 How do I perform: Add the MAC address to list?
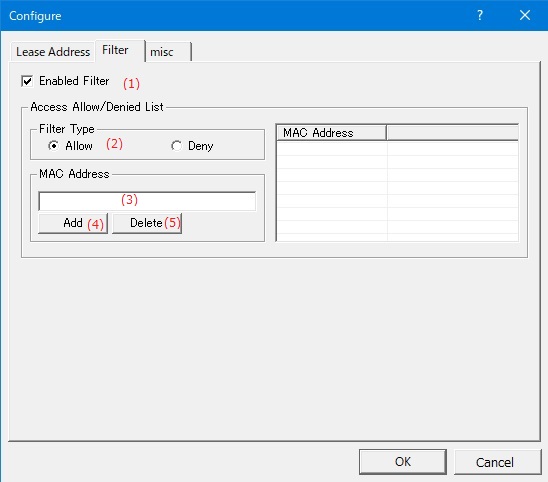[x=73, y=223]
